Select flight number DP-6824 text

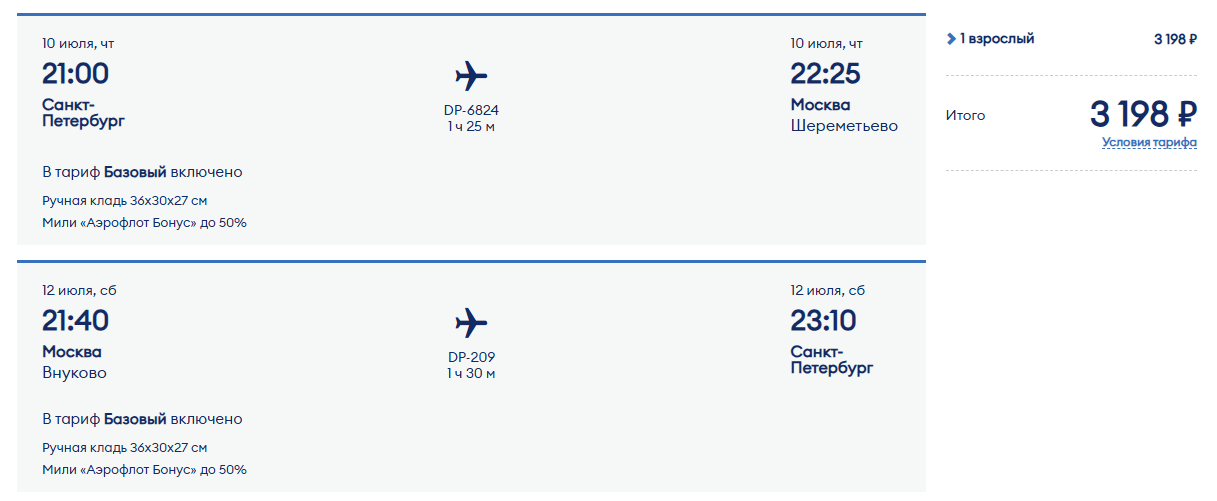coord(471,110)
